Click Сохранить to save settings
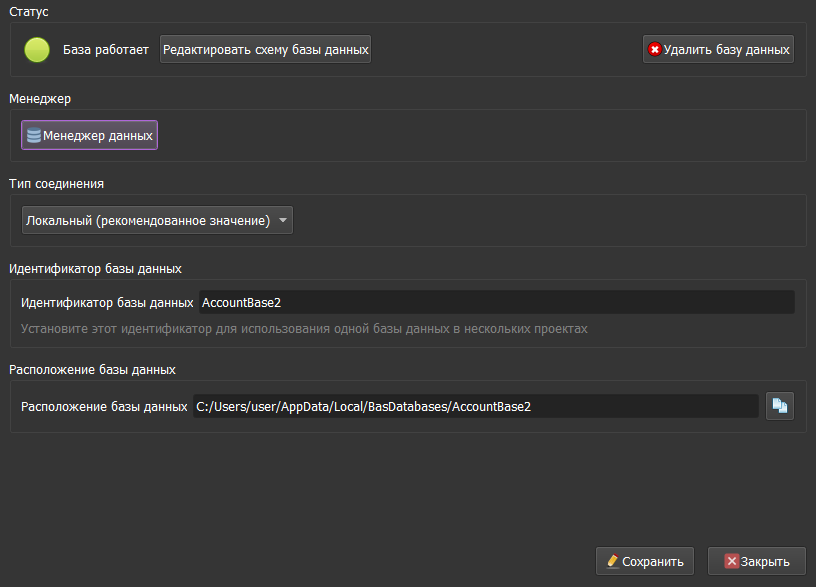 [x=644, y=561]
